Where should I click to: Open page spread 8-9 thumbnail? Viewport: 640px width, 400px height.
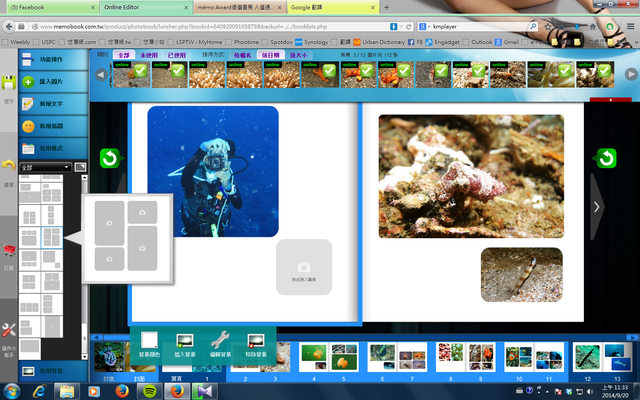point(466,357)
